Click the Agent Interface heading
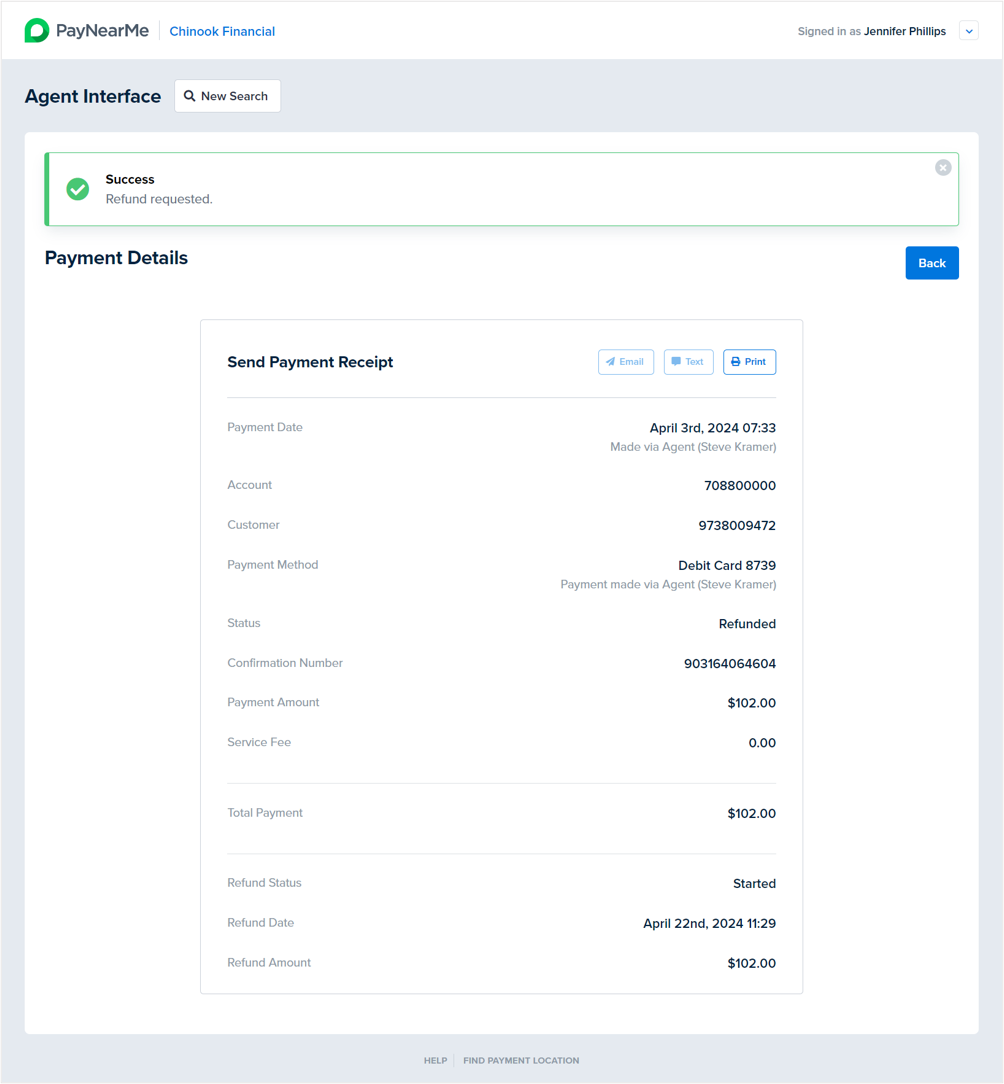 pos(93,96)
